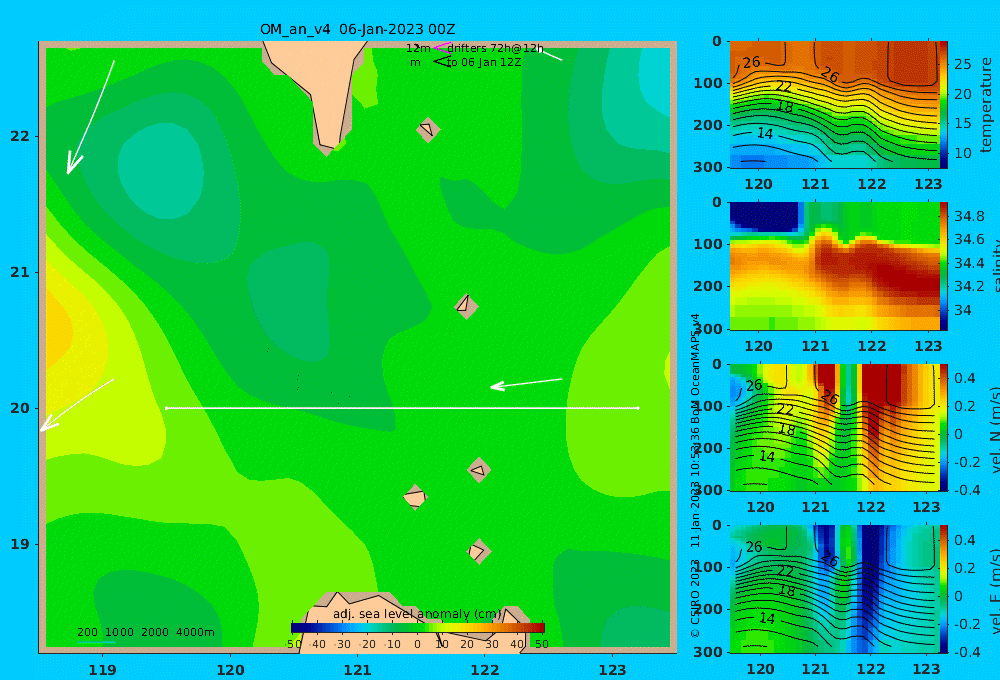Click the vel. N color scale bar
The image size is (1000, 680).
[x=943, y=427]
